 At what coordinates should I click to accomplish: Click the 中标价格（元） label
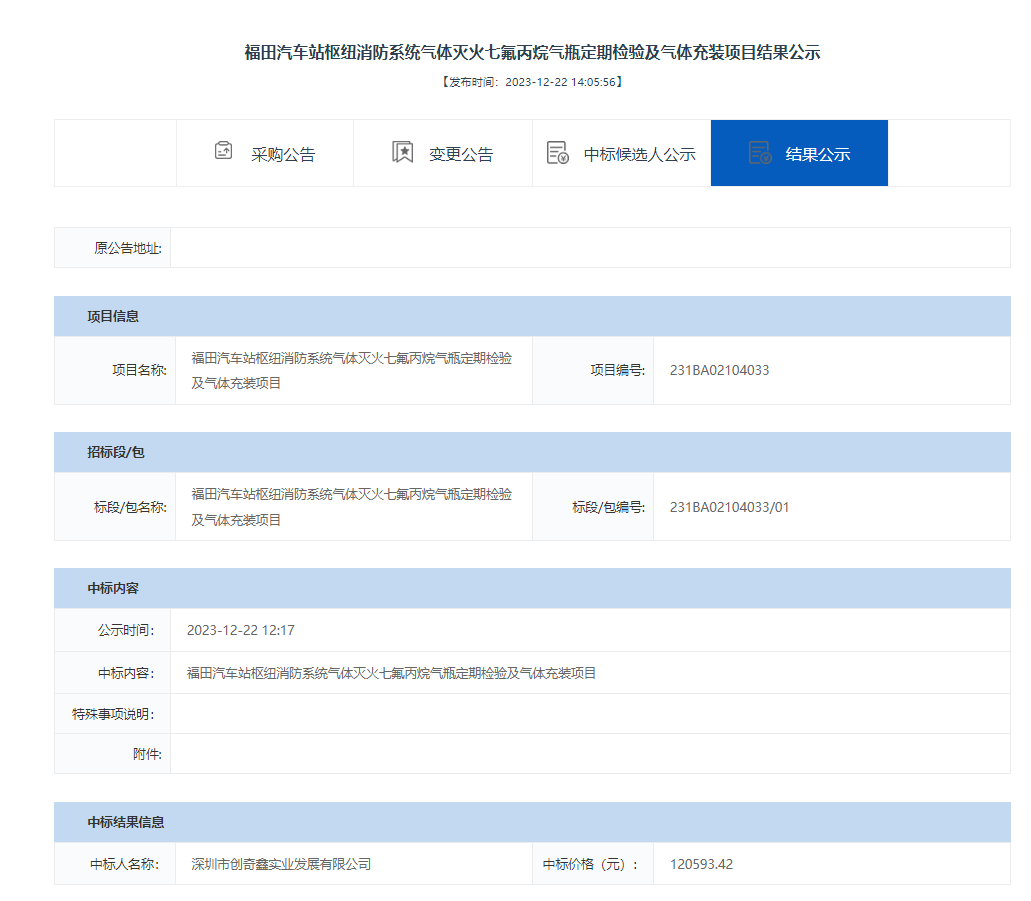(x=590, y=864)
